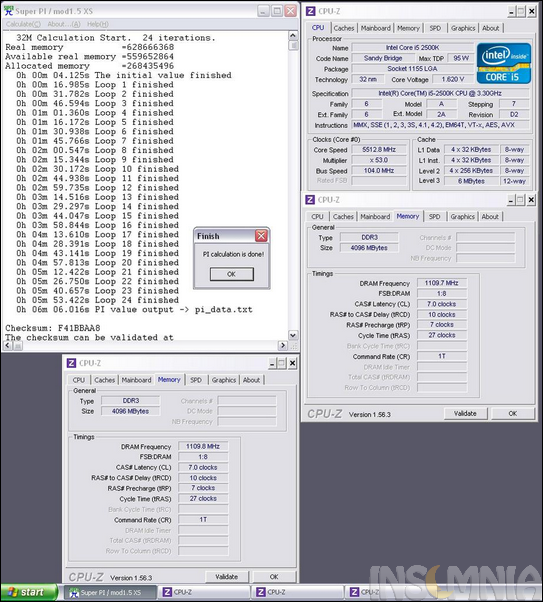This screenshot has height=602, width=543.
Task: Confirm OK in the Finish dialog
Action: pos(232,274)
